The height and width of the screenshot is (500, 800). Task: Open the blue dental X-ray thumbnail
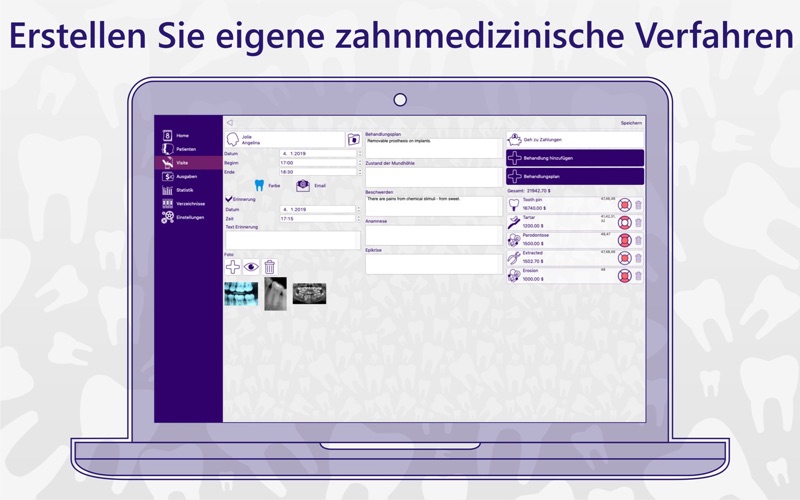tap(241, 294)
